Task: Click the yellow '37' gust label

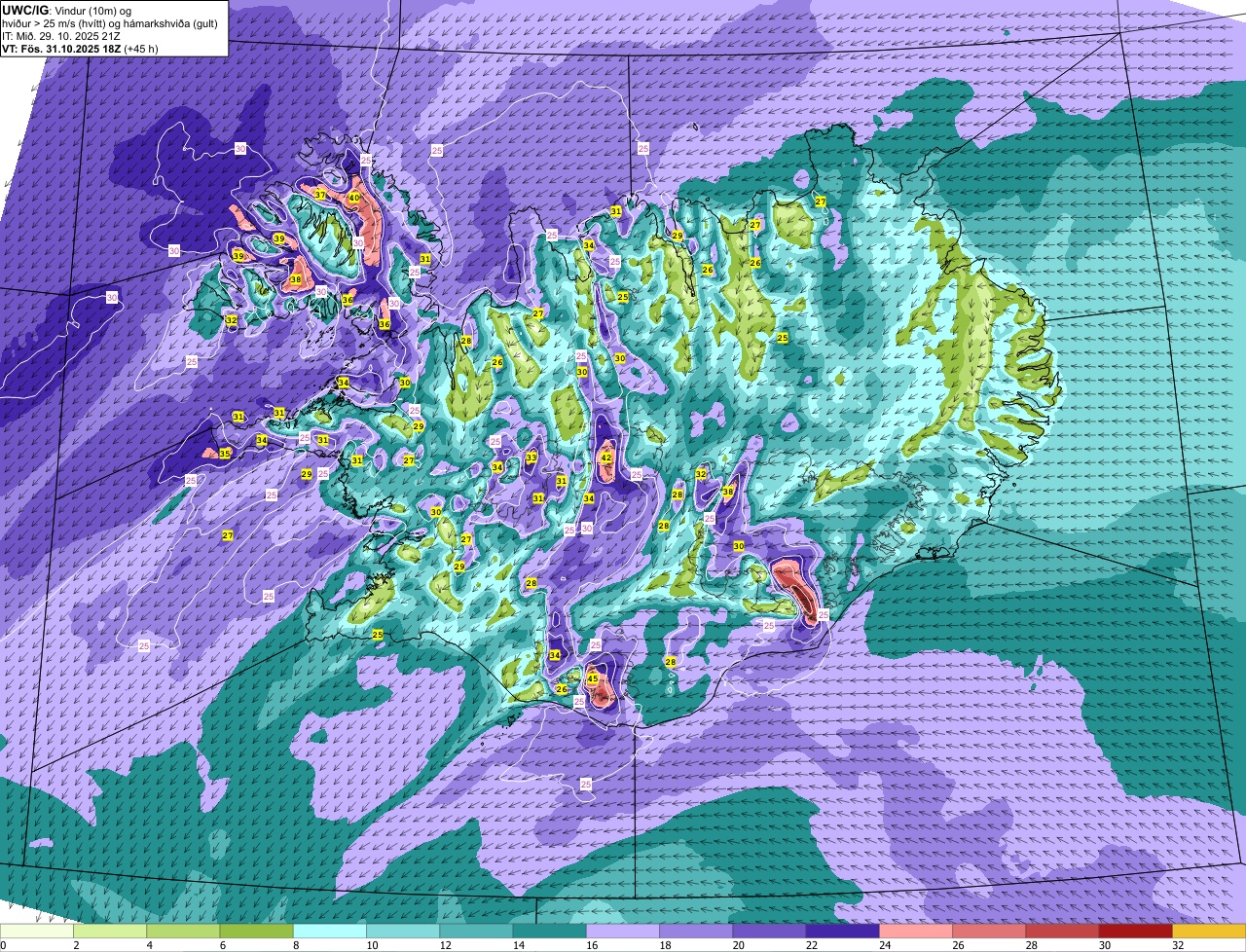Action: 320,195
